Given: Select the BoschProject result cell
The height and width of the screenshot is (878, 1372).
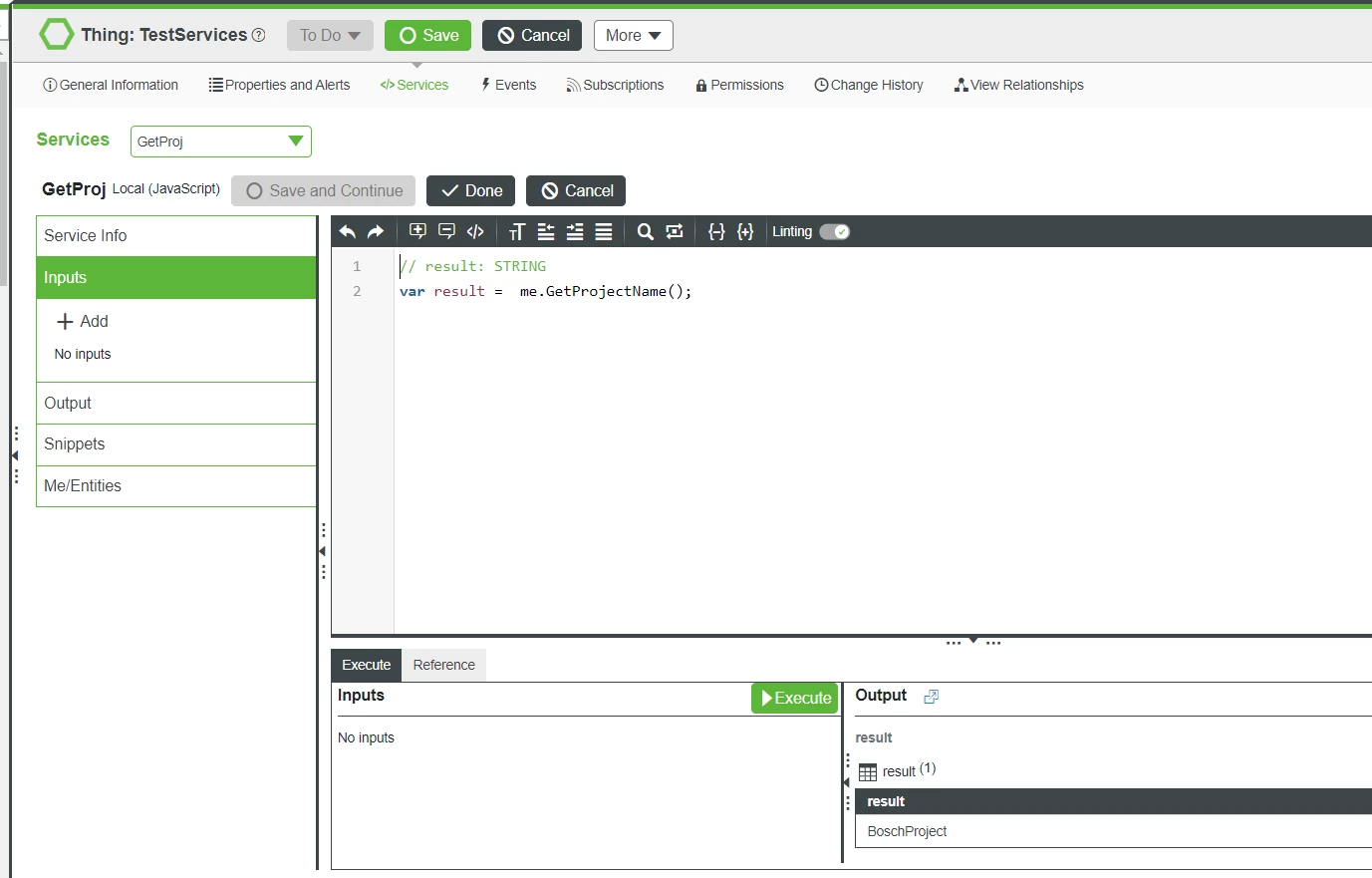Looking at the screenshot, I should 1113,831.
